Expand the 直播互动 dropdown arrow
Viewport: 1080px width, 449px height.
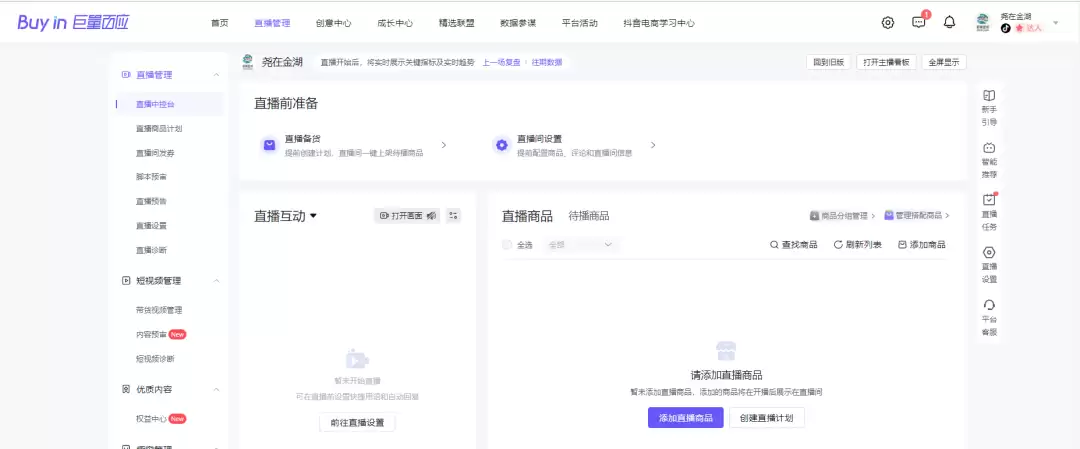point(313,216)
